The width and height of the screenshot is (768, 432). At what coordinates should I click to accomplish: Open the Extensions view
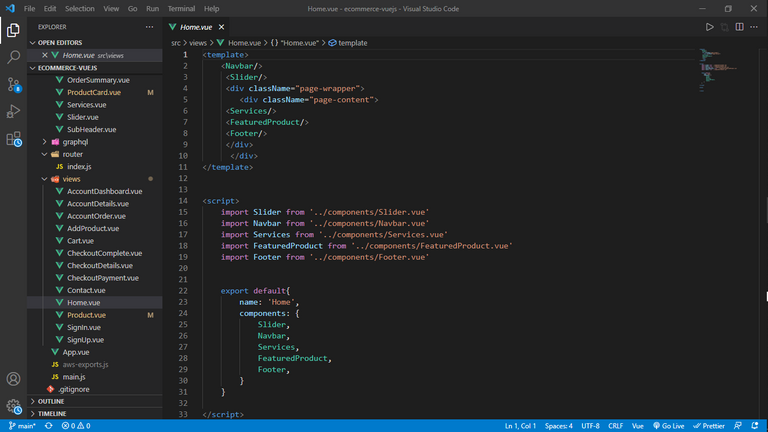pos(13,139)
